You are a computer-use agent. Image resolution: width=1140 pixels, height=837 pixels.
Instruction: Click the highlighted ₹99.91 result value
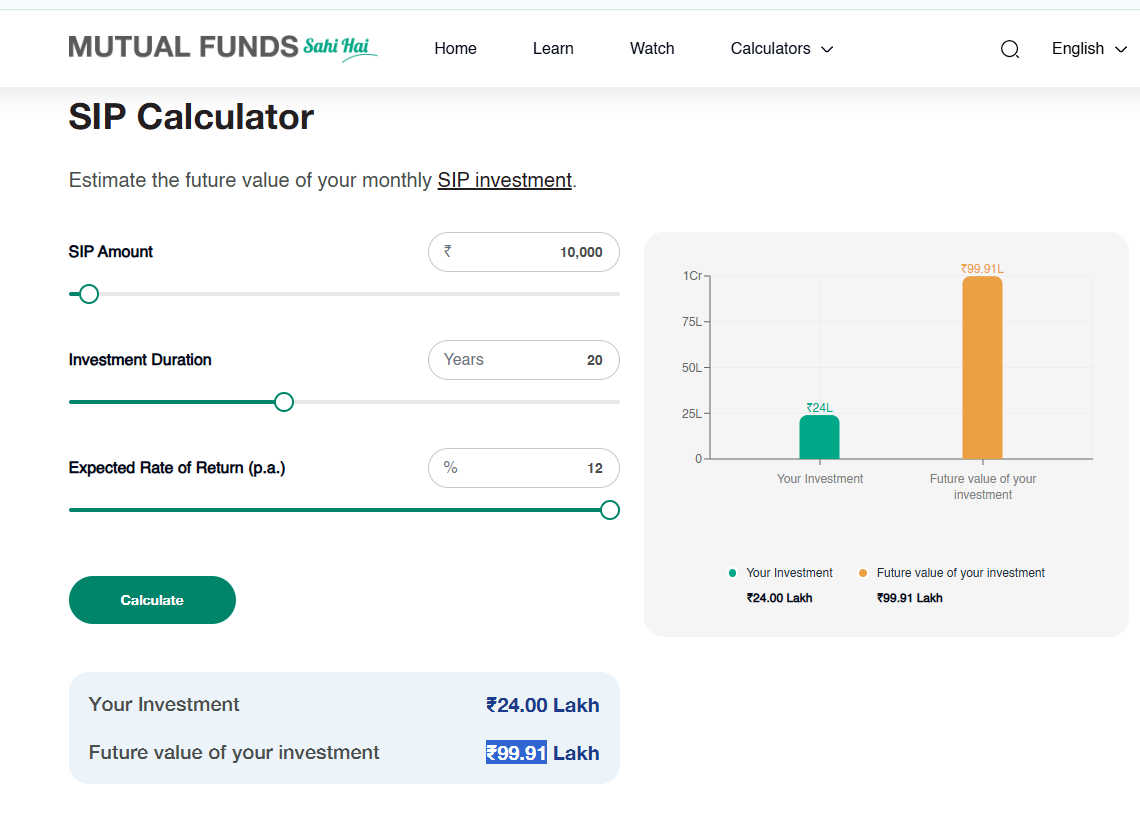516,753
